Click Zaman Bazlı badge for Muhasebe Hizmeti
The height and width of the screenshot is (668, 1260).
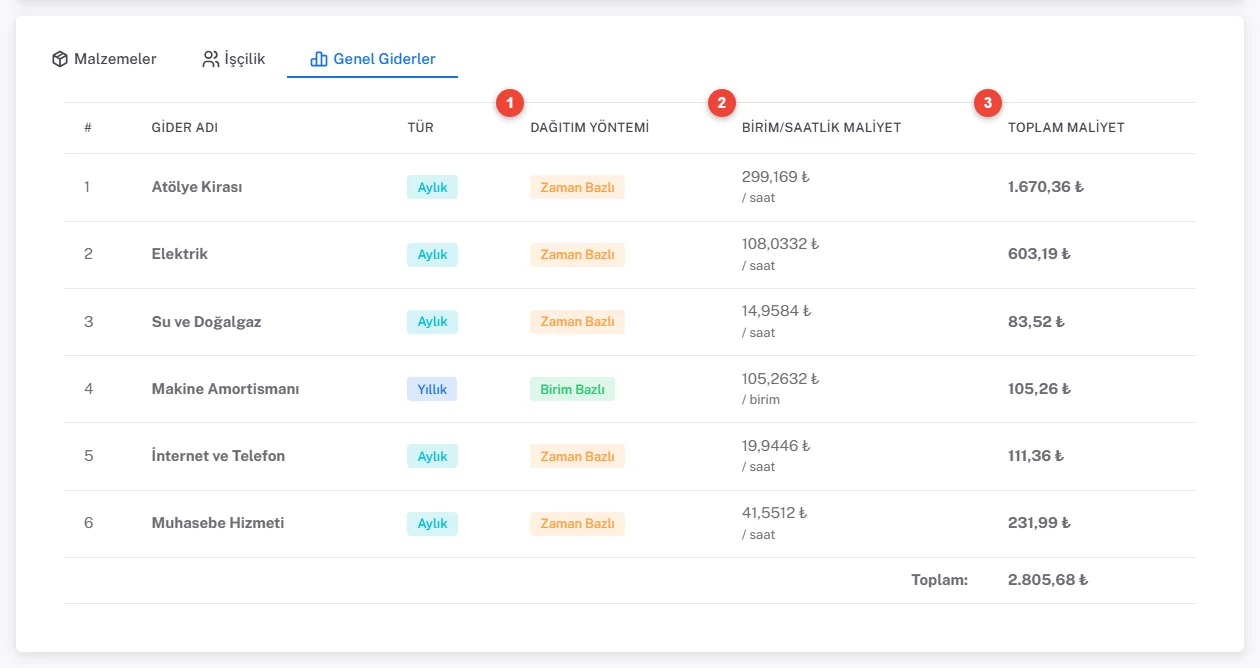[x=577, y=523]
